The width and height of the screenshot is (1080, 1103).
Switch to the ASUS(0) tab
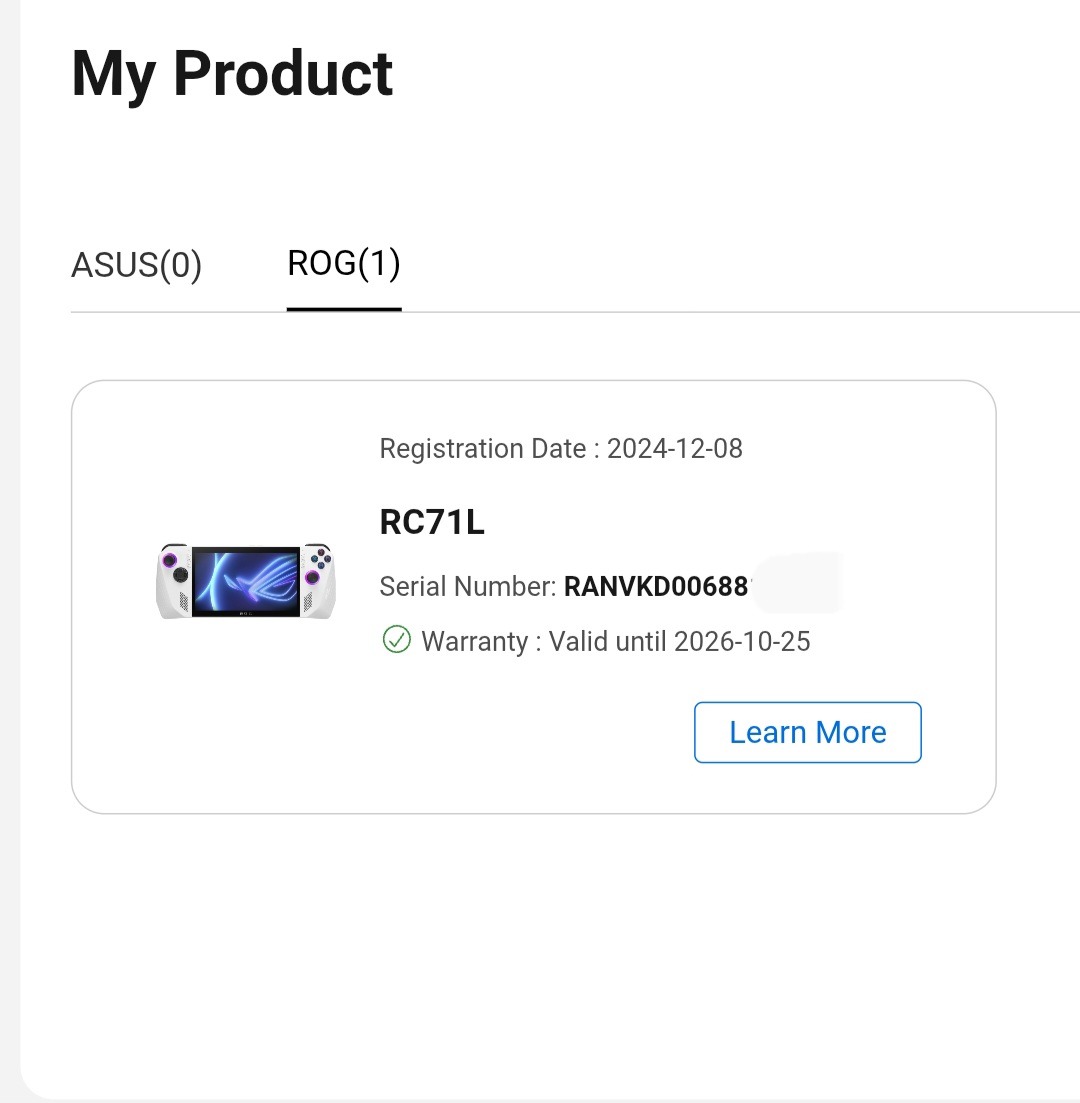tap(136, 265)
